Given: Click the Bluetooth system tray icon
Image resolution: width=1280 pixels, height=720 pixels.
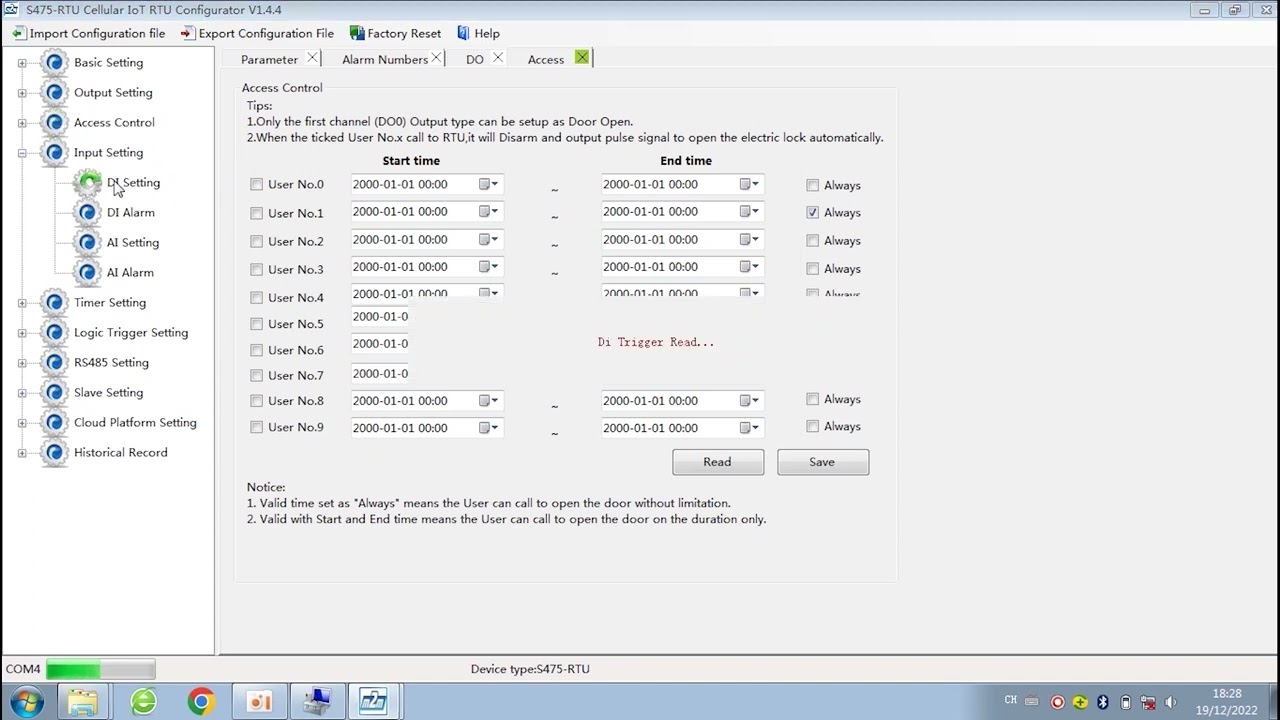Looking at the screenshot, I should (x=1103, y=702).
